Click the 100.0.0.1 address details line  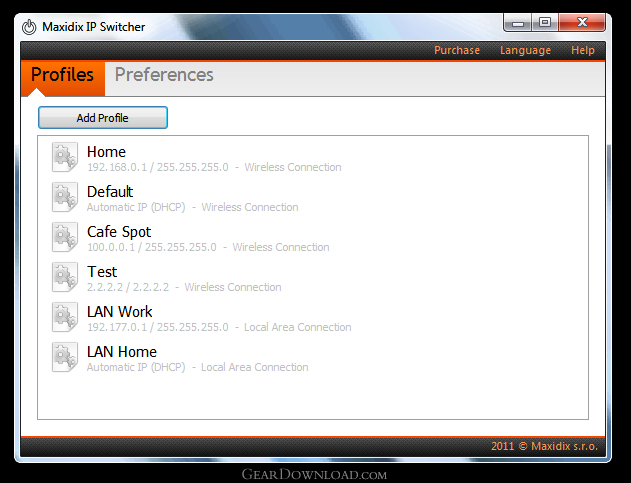coord(208,247)
